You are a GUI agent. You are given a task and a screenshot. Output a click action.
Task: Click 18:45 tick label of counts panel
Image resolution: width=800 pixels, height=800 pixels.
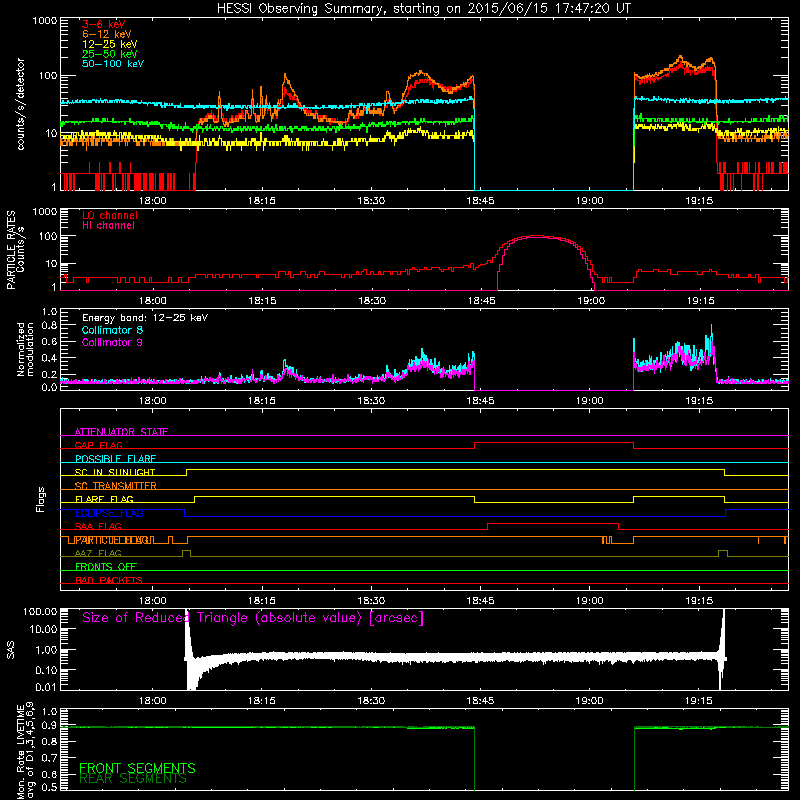click(x=480, y=201)
